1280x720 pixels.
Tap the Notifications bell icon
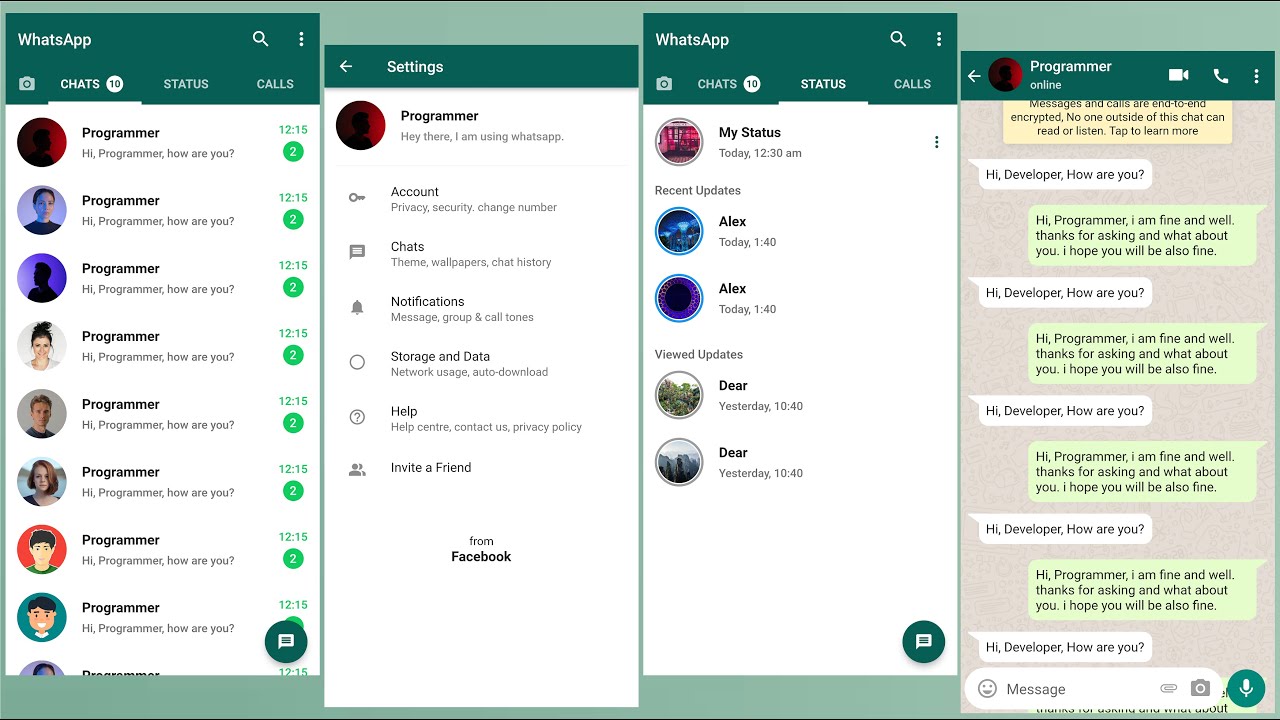[x=357, y=308]
